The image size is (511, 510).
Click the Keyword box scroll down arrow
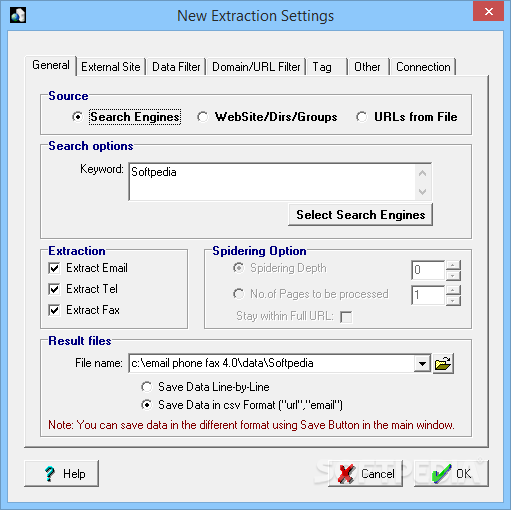(423, 192)
